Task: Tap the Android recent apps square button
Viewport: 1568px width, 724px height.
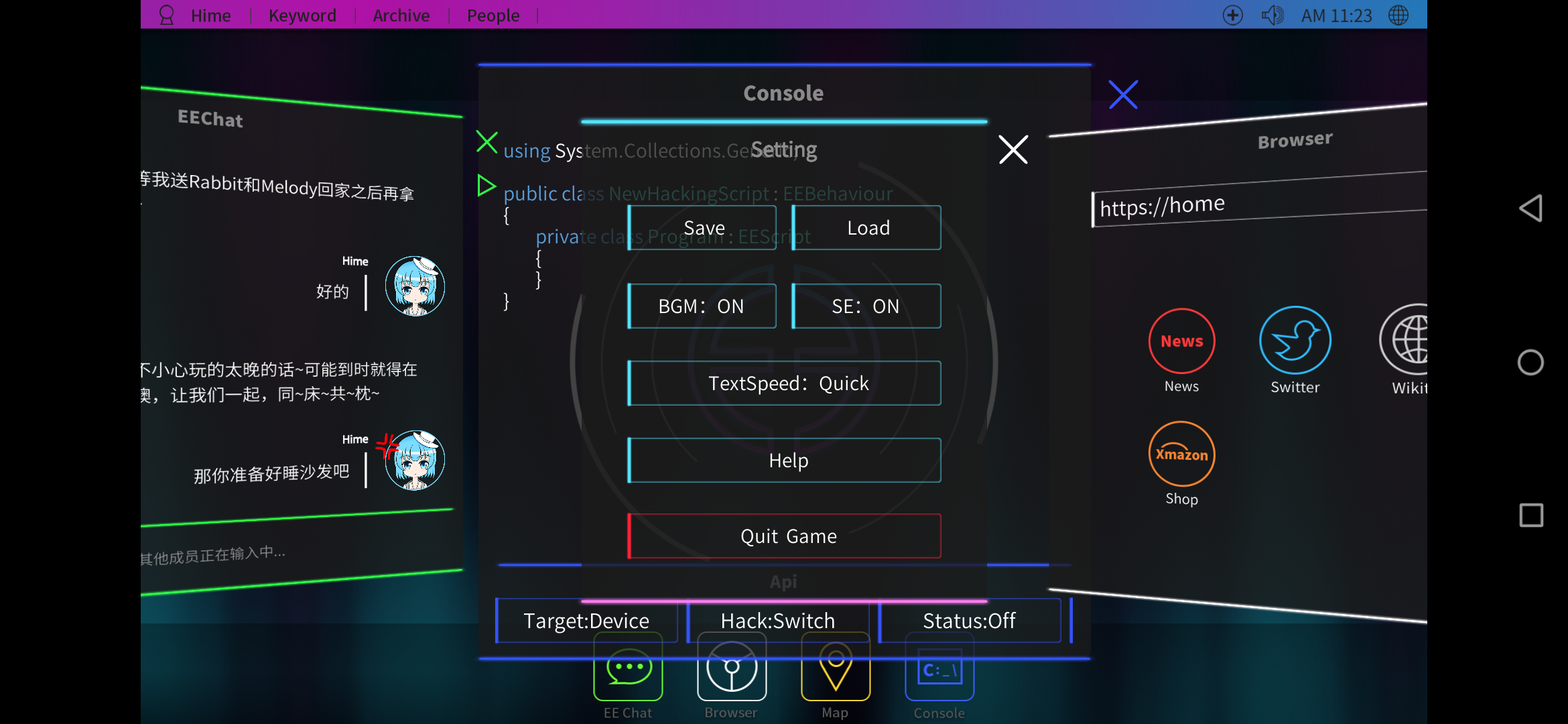Action: click(x=1531, y=516)
